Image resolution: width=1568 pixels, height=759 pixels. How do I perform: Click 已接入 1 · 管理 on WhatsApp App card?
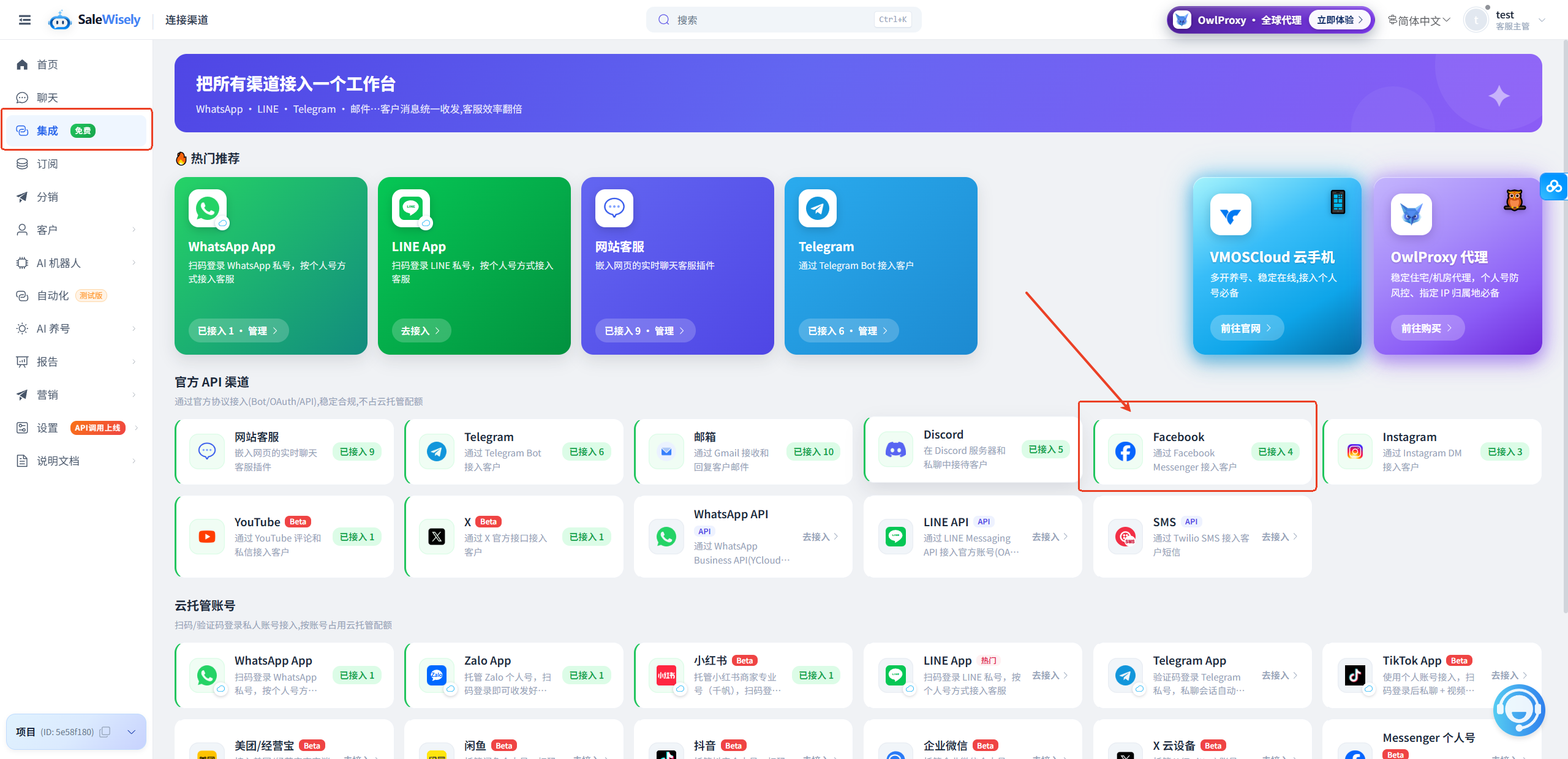click(238, 331)
